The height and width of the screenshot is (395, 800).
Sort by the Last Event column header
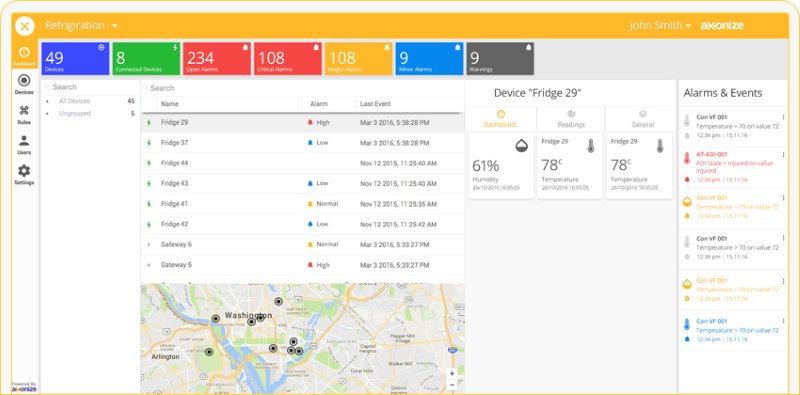[x=376, y=104]
